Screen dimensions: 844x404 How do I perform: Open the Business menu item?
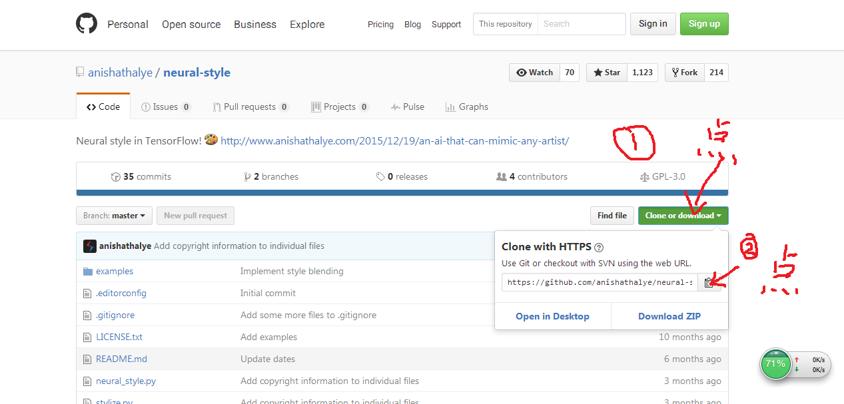point(255,24)
